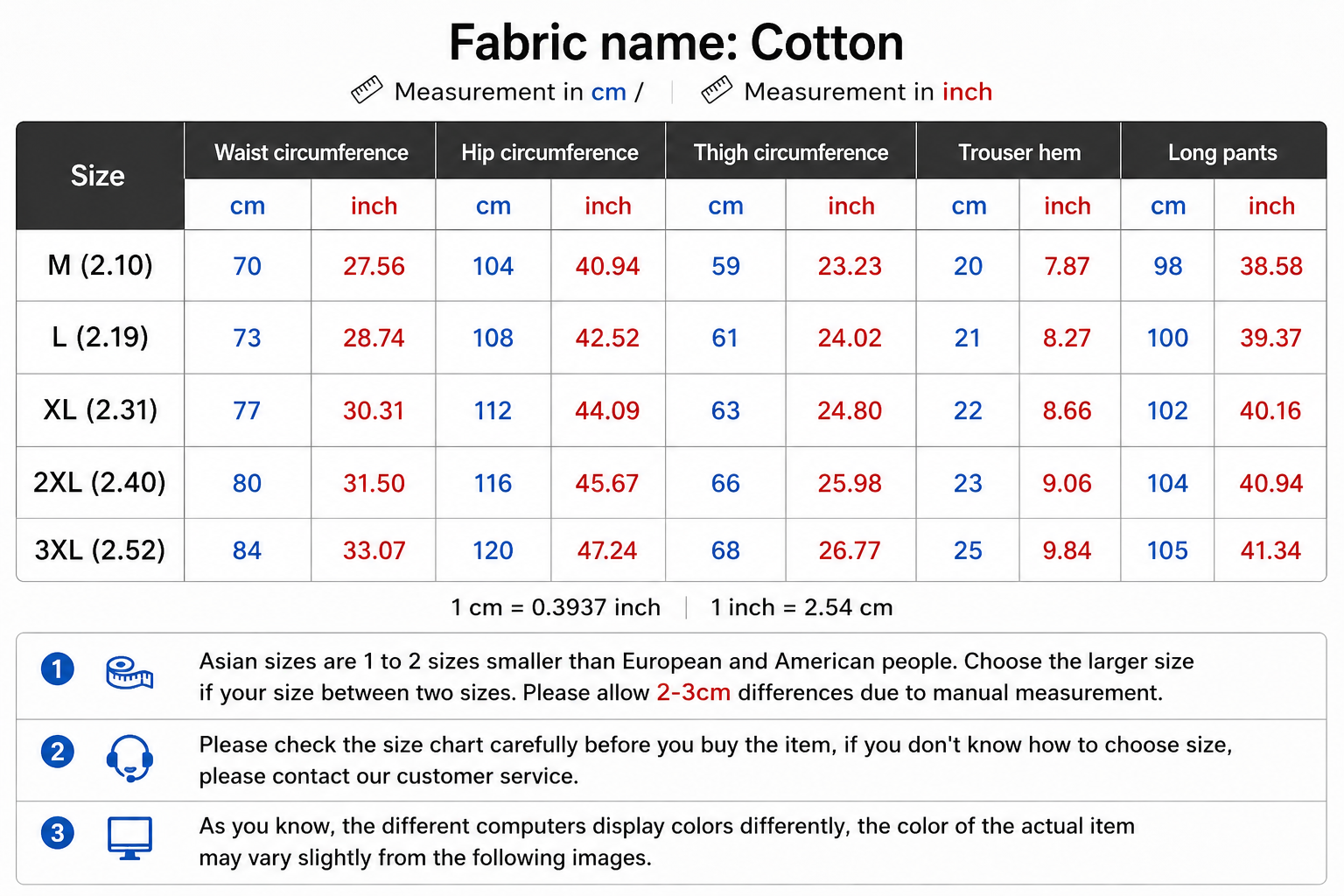The height and width of the screenshot is (896, 1344).
Task: Select the Waist circumference column header
Action: point(311,152)
